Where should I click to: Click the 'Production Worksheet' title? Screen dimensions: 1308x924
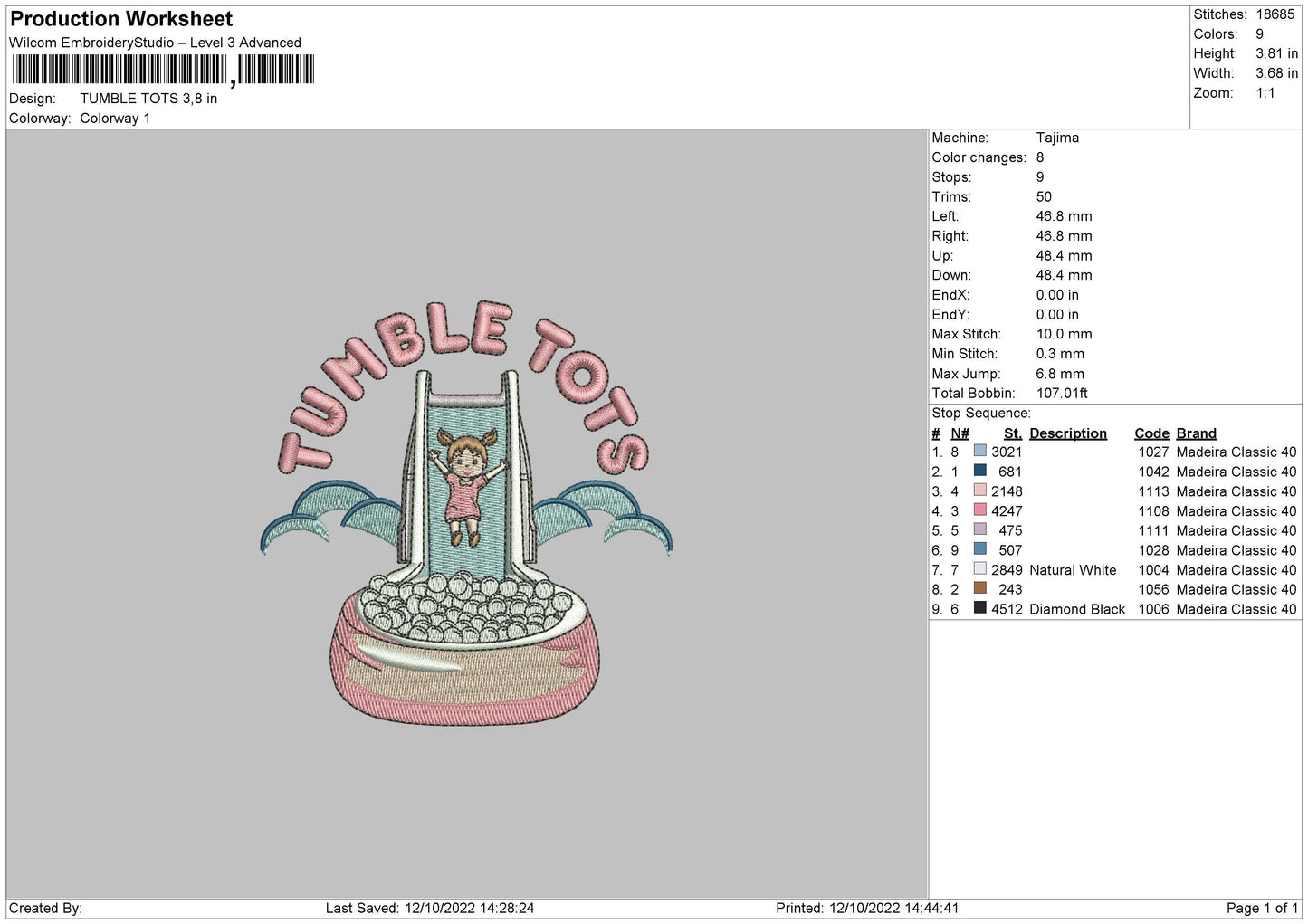(121, 19)
